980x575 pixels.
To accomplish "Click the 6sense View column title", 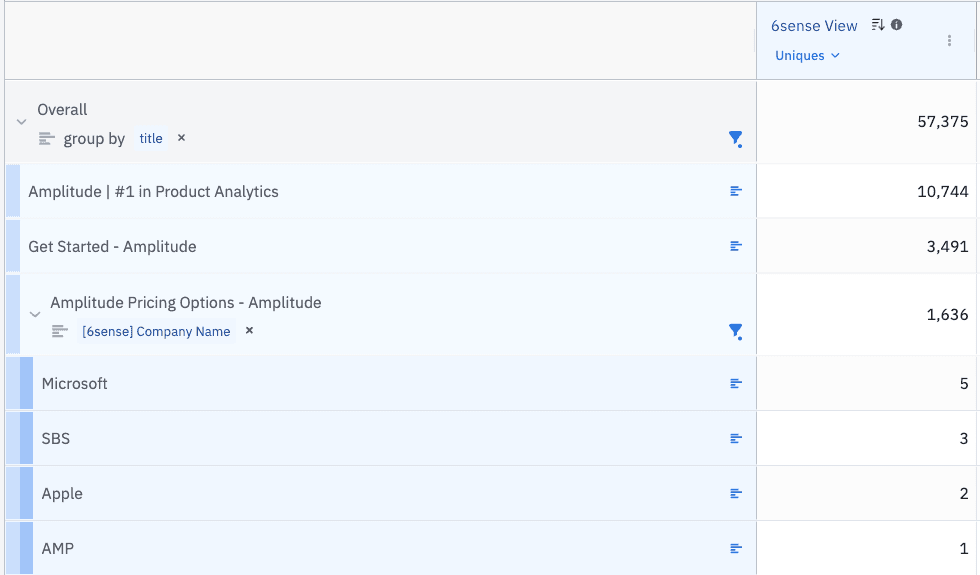I will (x=814, y=26).
